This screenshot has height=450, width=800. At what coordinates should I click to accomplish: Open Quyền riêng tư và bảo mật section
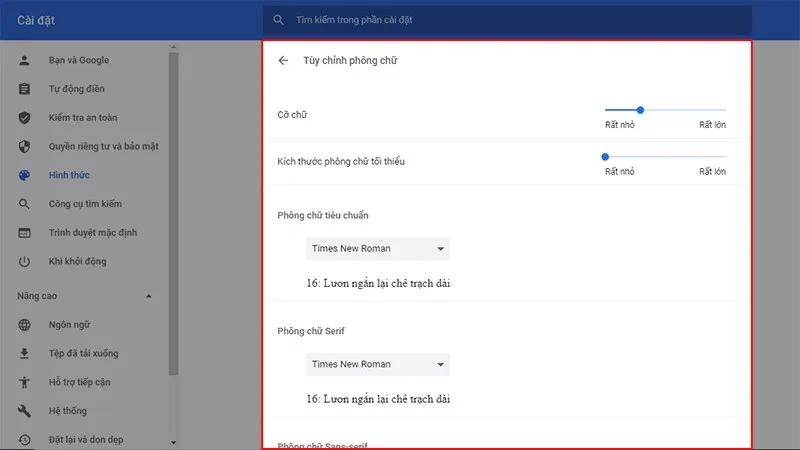coord(104,146)
